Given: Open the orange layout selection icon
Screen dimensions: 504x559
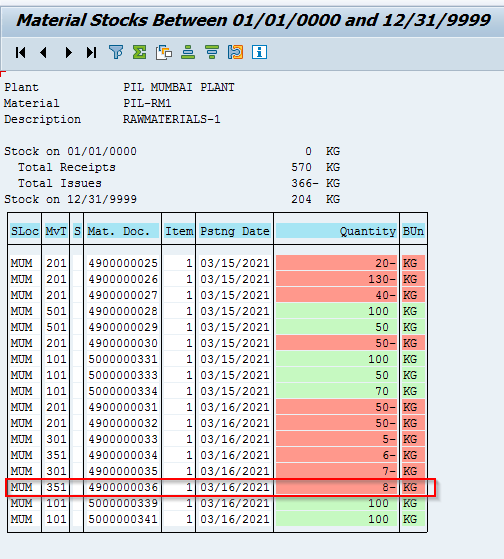Looking at the screenshot, I should (x=235, y=52).
